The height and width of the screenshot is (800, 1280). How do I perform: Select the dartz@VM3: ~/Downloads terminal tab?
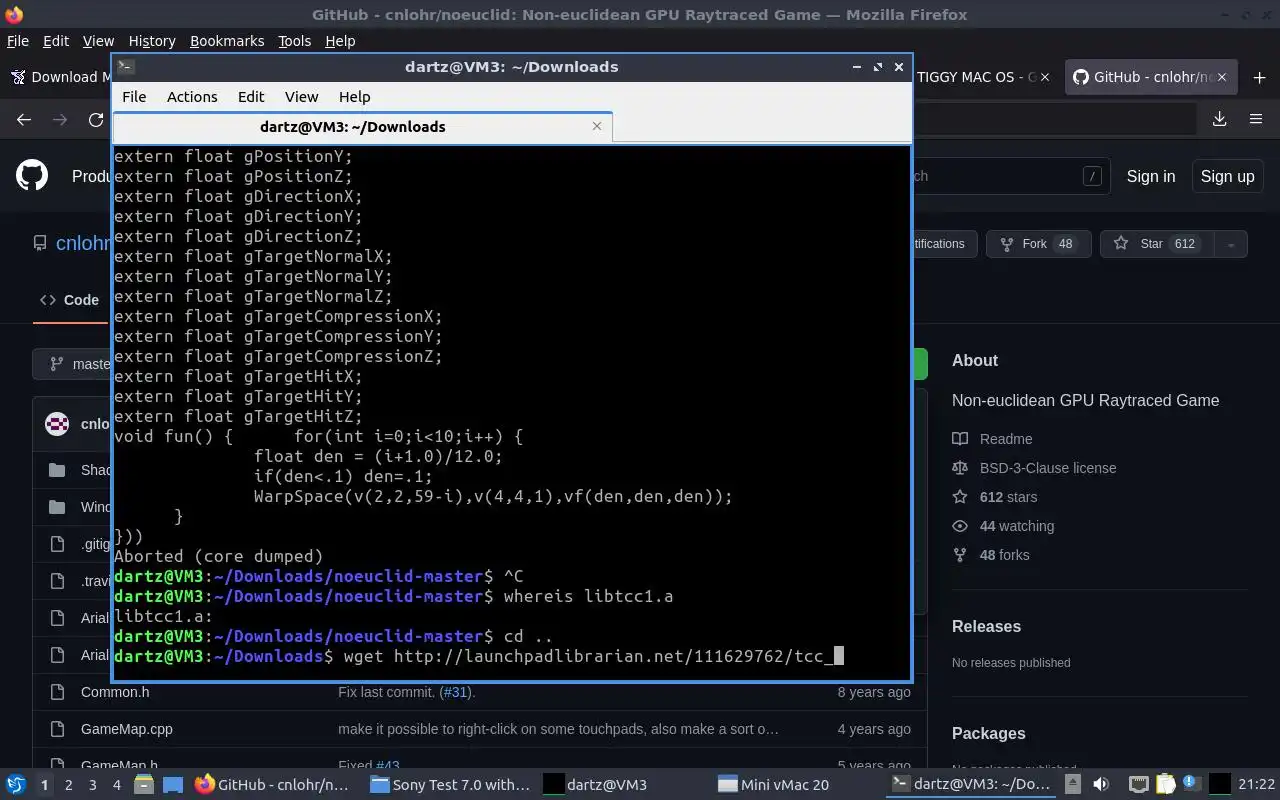[x=362, y=127]
